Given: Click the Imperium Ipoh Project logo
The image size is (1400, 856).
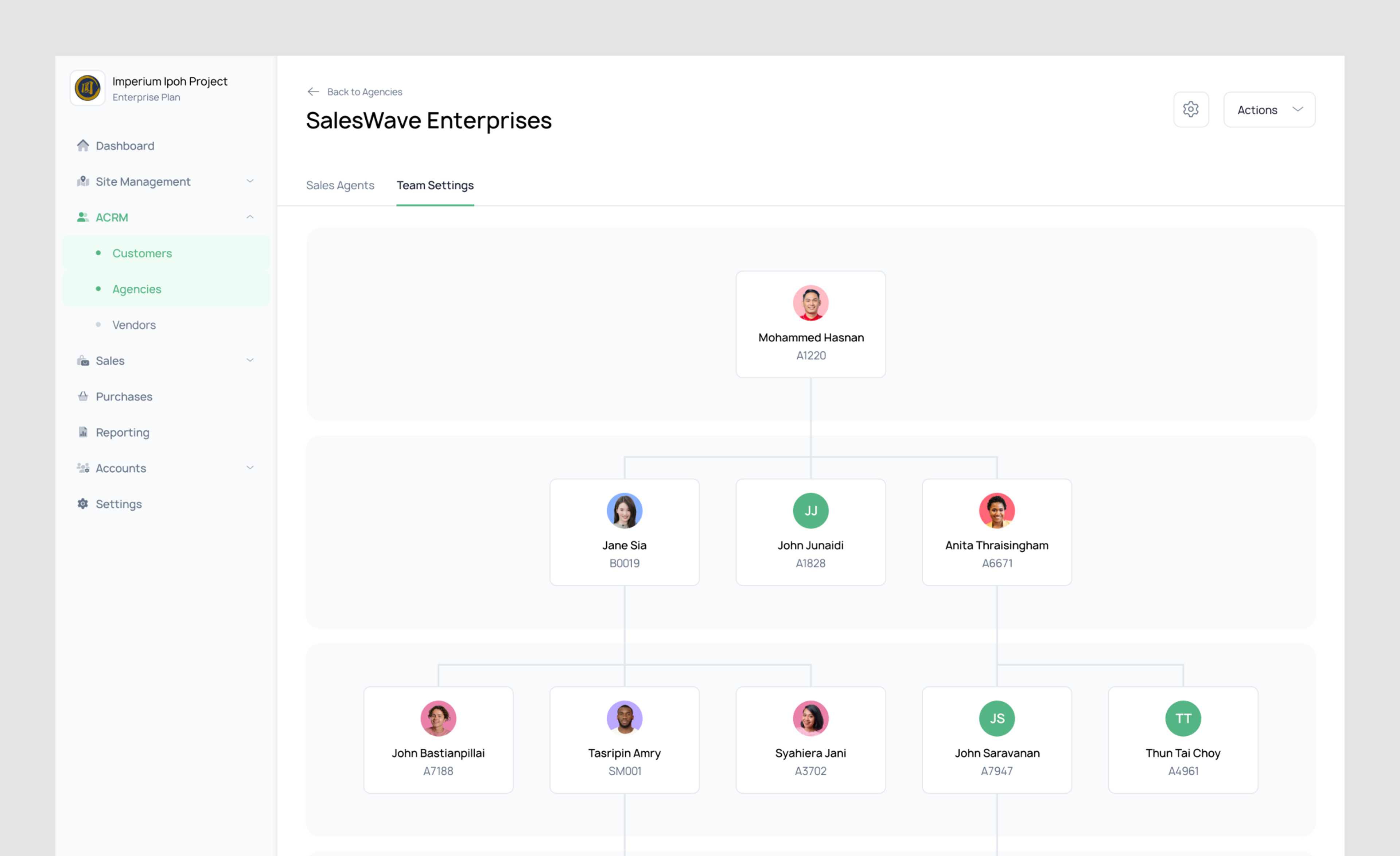Looking at the screenshot, I should click(x=87, y=88).
